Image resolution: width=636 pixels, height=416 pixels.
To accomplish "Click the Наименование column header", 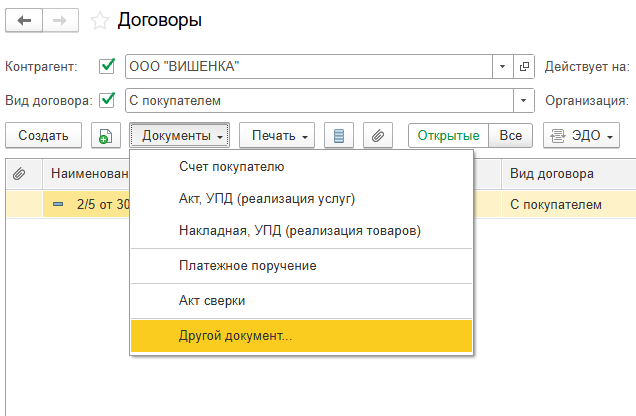I will coord(86,174).
